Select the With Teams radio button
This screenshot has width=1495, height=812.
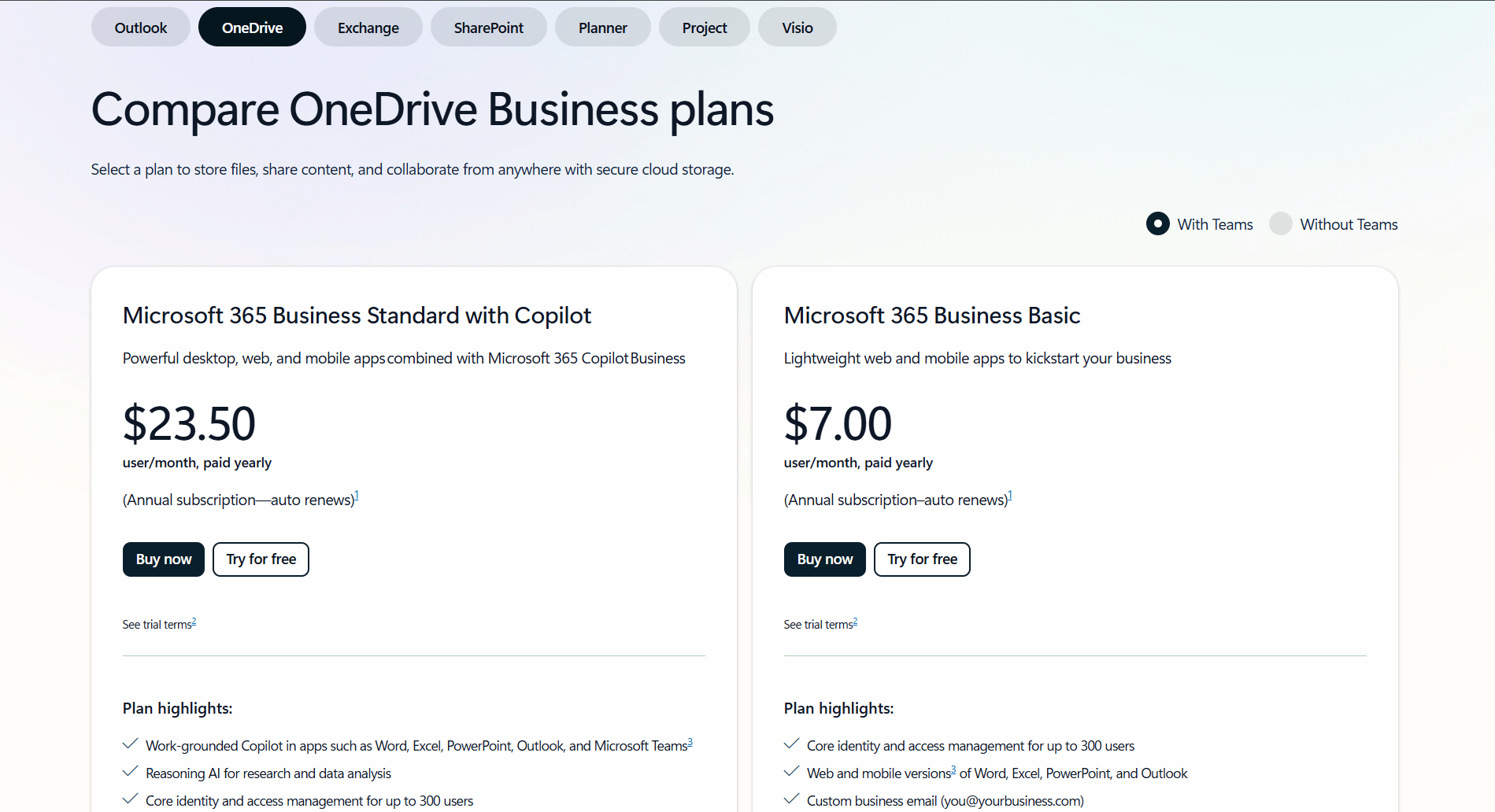click(x=1157, y=223)
